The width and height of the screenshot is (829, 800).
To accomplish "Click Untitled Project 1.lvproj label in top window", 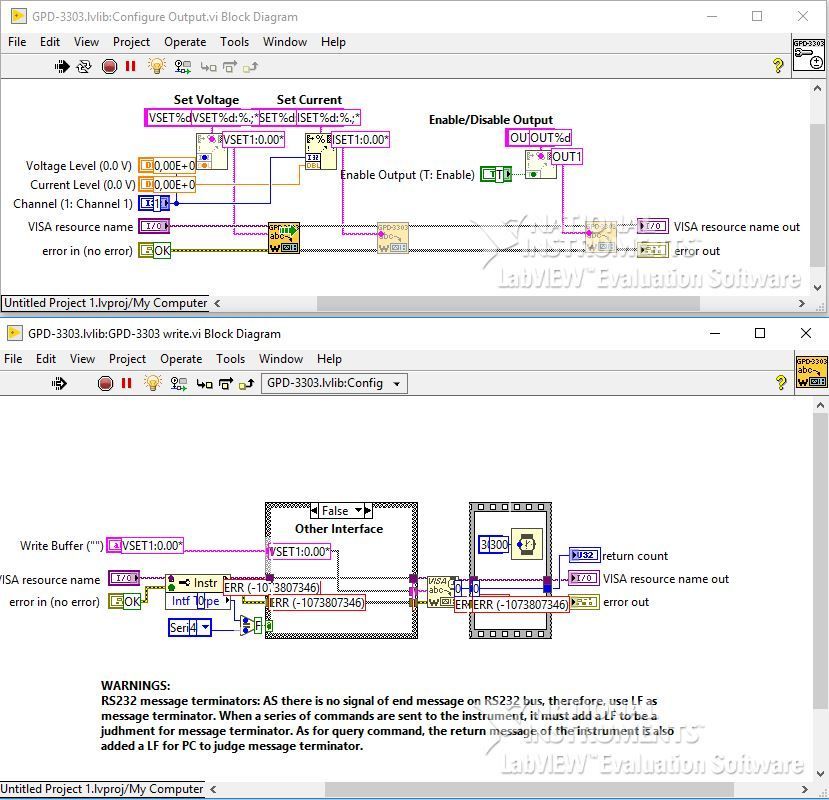I will click(106, 303).
